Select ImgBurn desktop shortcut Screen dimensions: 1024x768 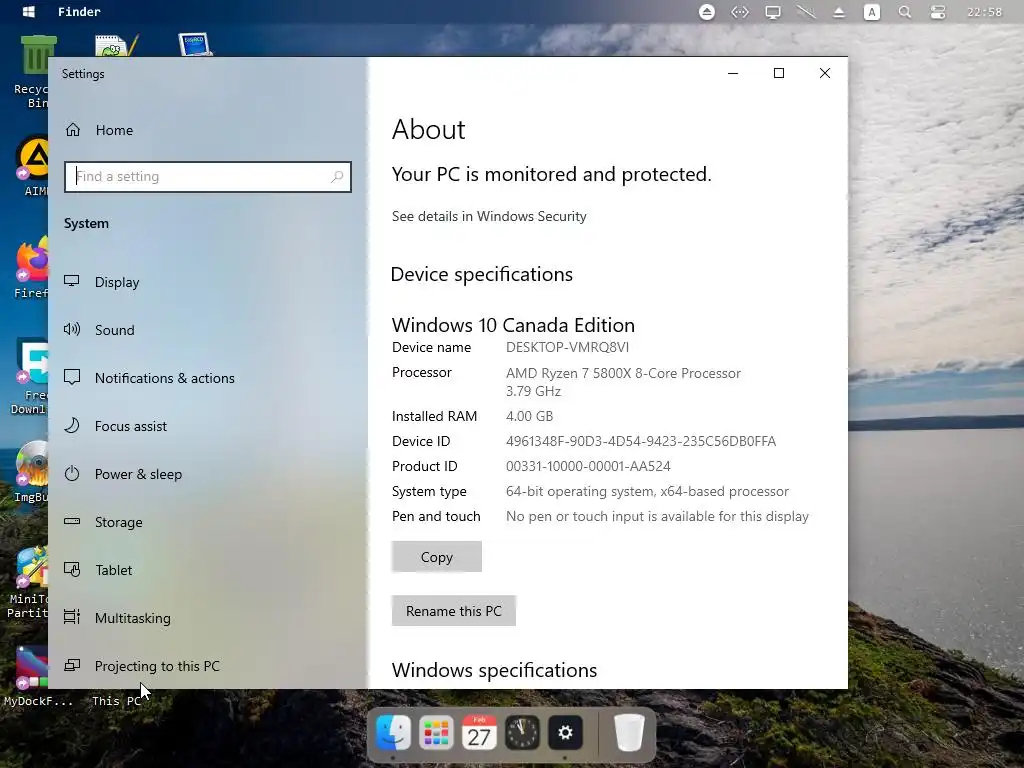[31, 472]
